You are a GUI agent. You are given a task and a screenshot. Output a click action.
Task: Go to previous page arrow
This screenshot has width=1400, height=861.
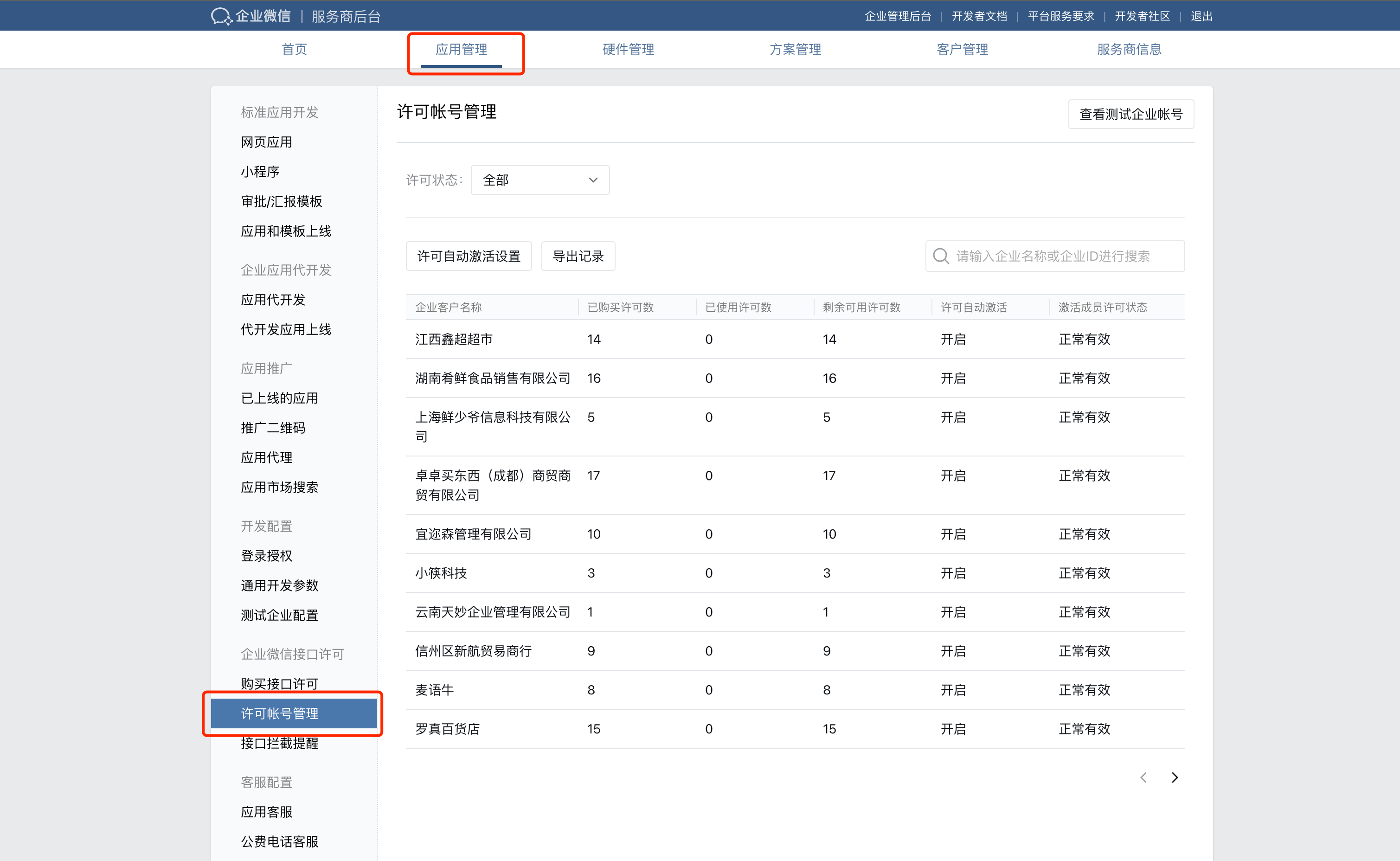1143,777
